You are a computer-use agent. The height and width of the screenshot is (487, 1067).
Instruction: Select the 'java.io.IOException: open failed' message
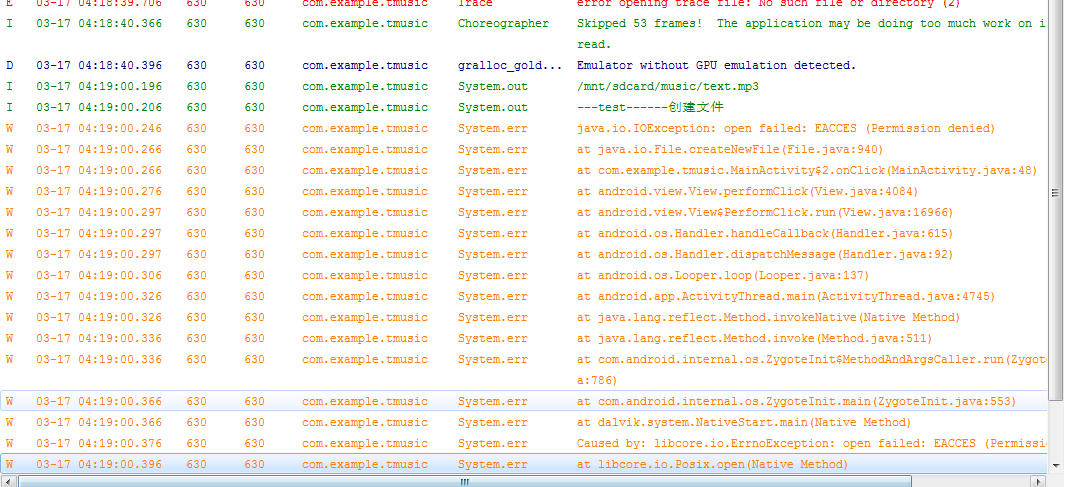pyautogui.click(x=786, y=129)
